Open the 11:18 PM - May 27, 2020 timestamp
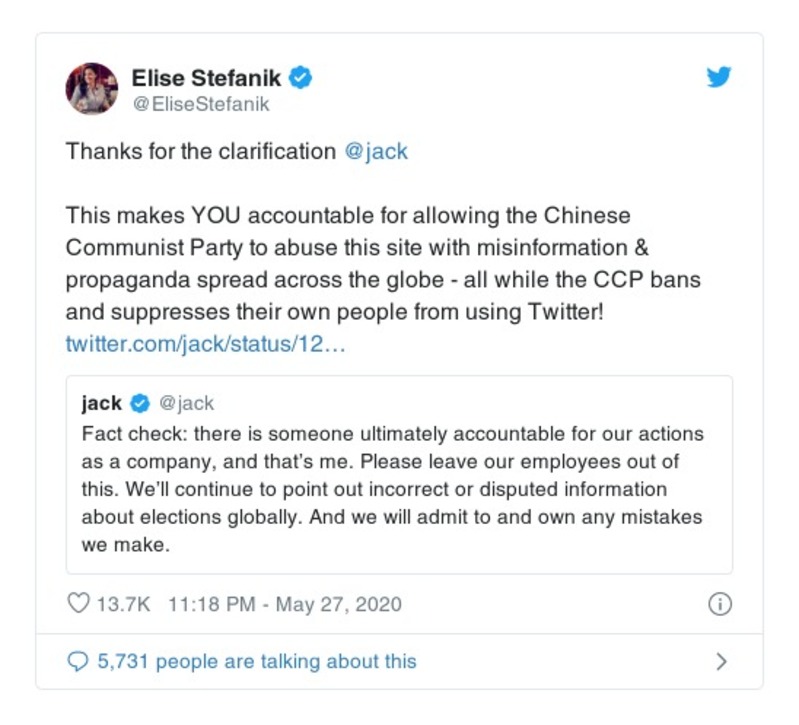 [x=285, y=604]
